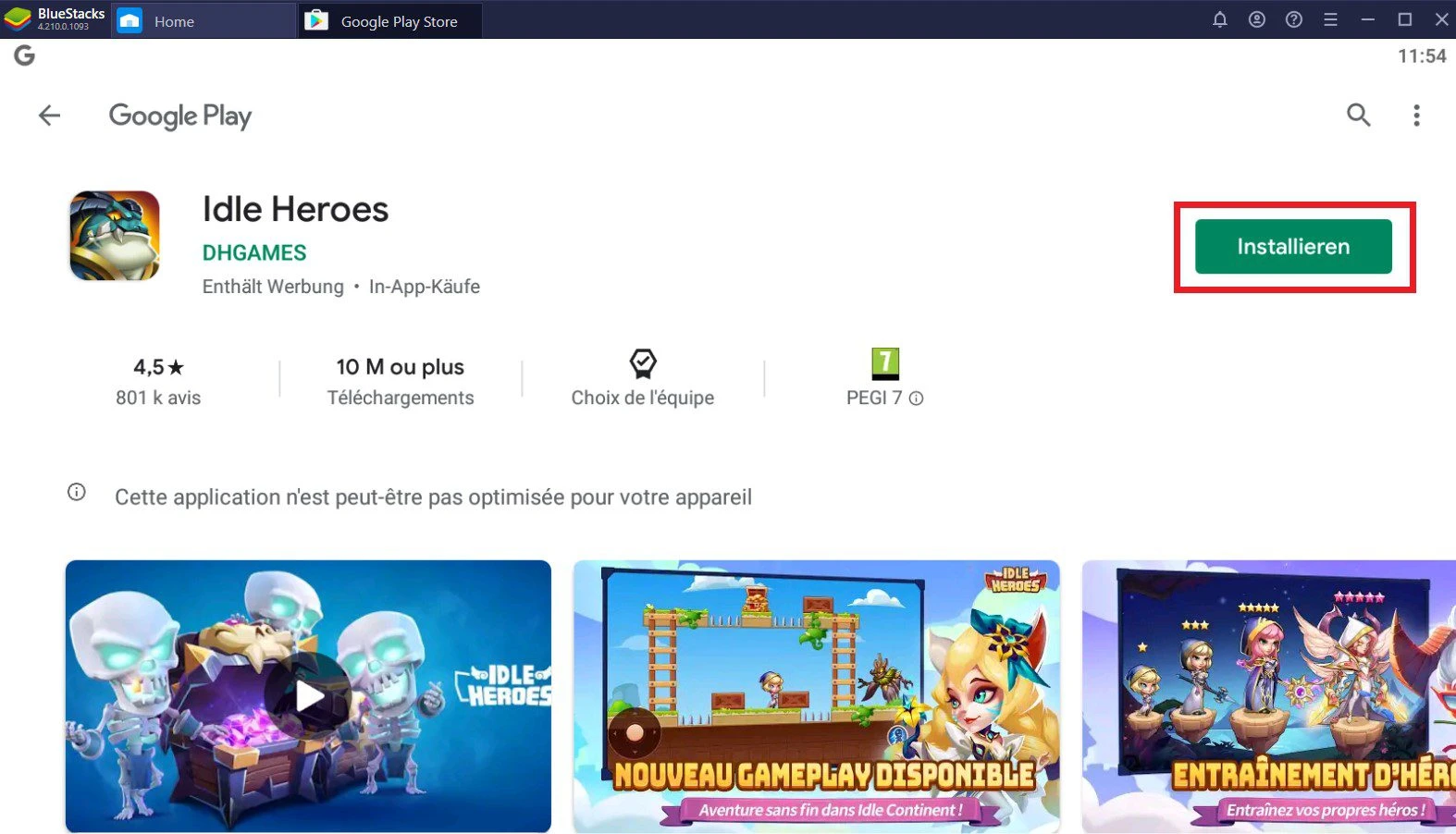Viewport: 1456px width, 834px height.
Task: Click the '801 k avis' review count
Action: tap(158, 398)
